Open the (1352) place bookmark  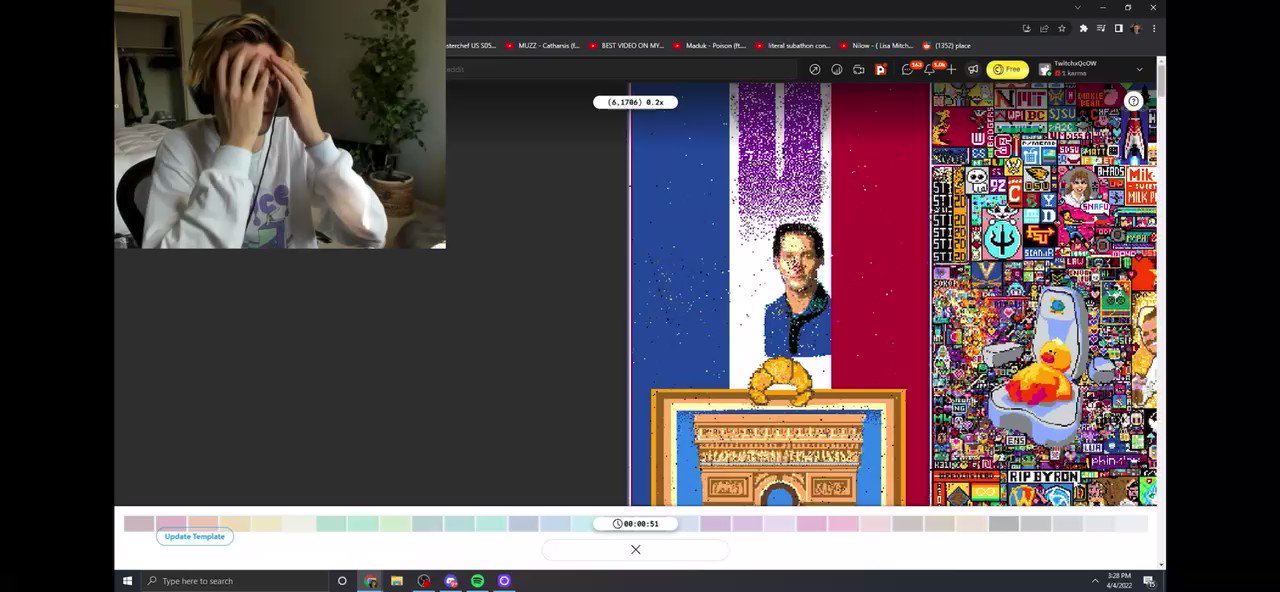point(946,45)
